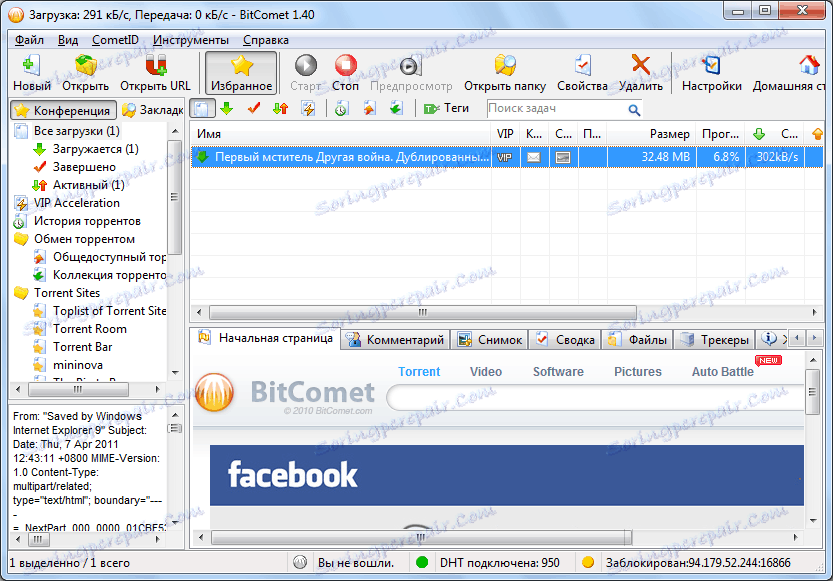Image resolution: width=833 pixels, height=581 pixels.
Task: Open Torrent Bar site entry
Action: click(x=82, y=347)
